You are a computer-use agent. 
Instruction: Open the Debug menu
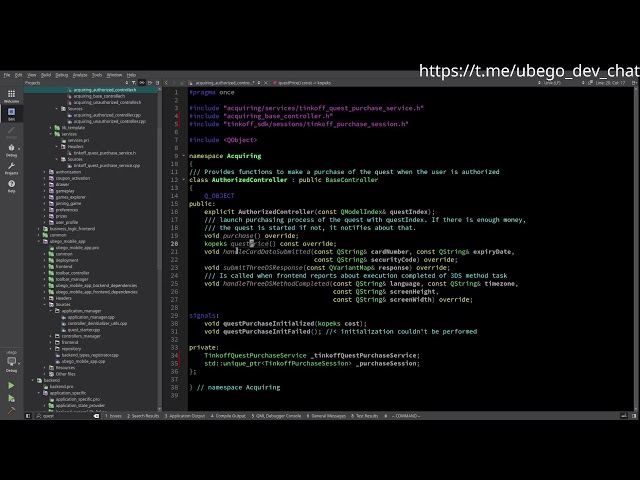(x=62, y=75)
